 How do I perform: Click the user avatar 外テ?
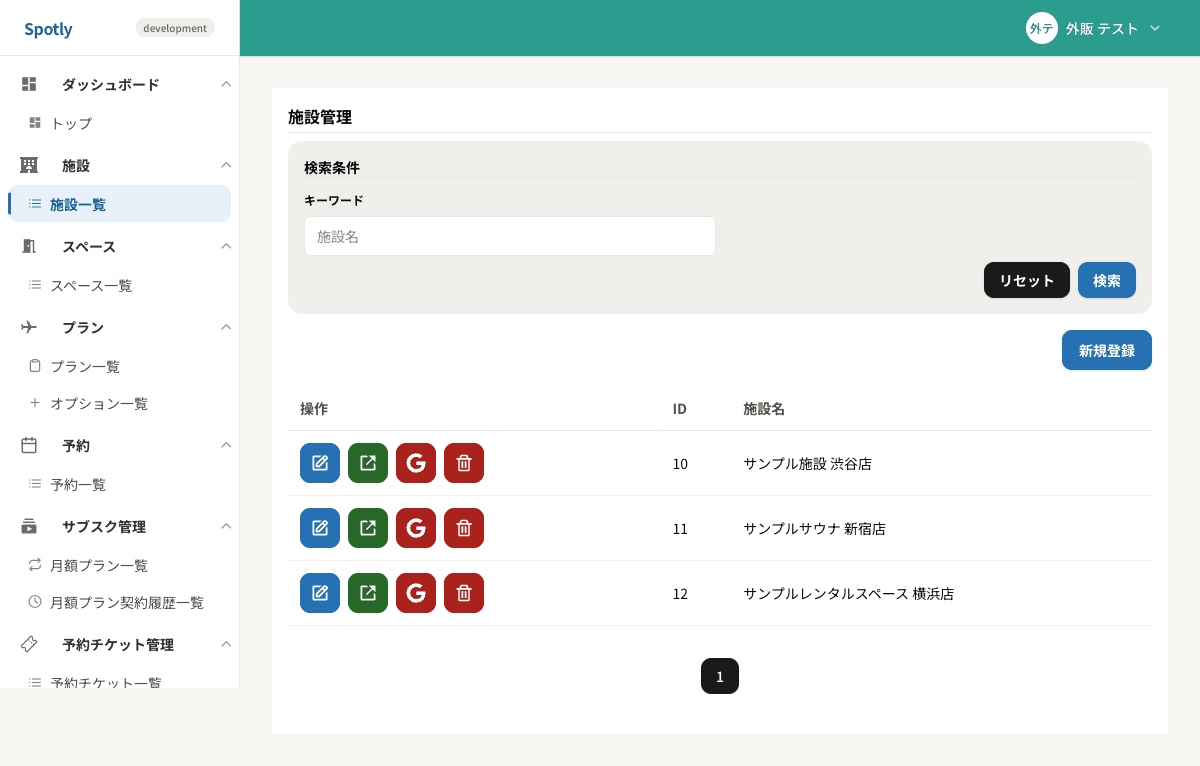(1042, 28)
